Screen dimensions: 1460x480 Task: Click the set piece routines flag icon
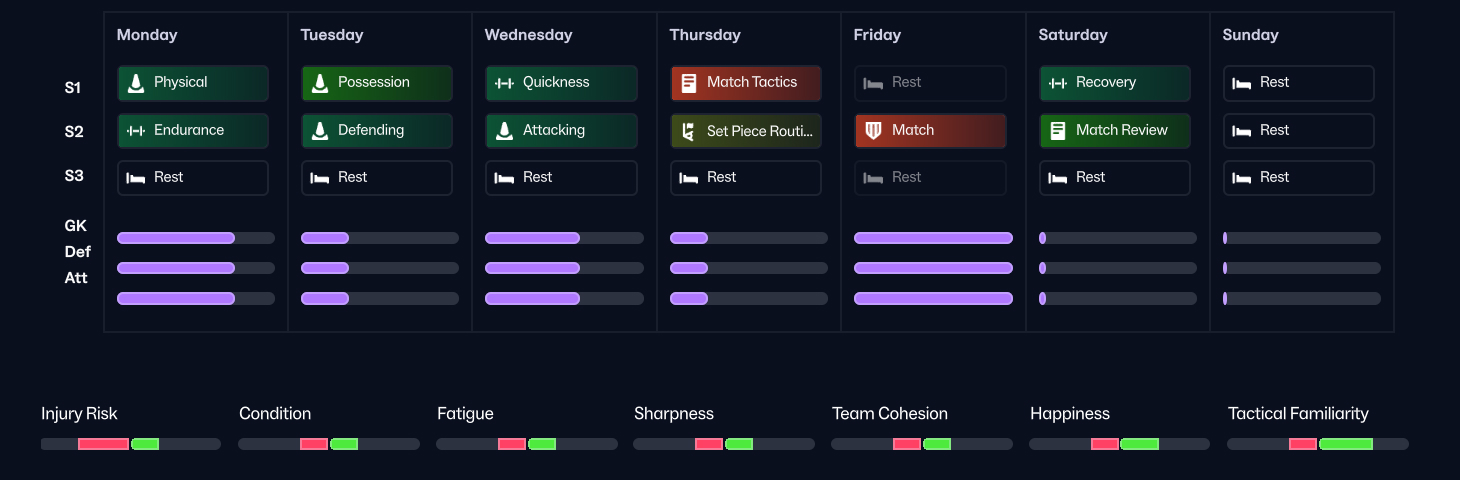coord(689,131)
